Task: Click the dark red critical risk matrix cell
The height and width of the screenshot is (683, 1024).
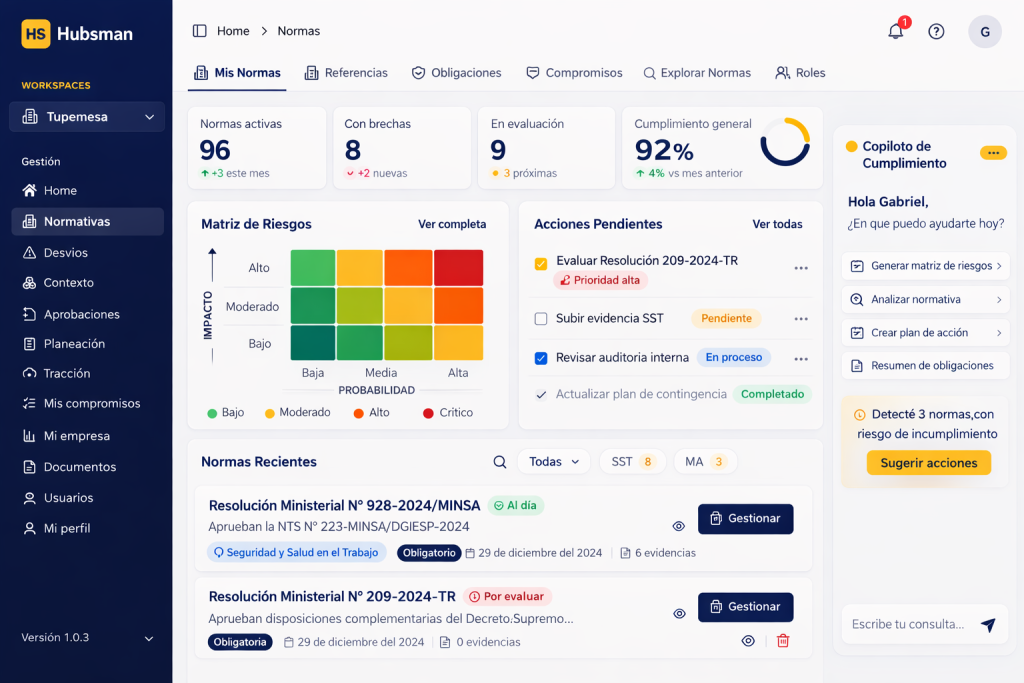Action: (459, 268)
